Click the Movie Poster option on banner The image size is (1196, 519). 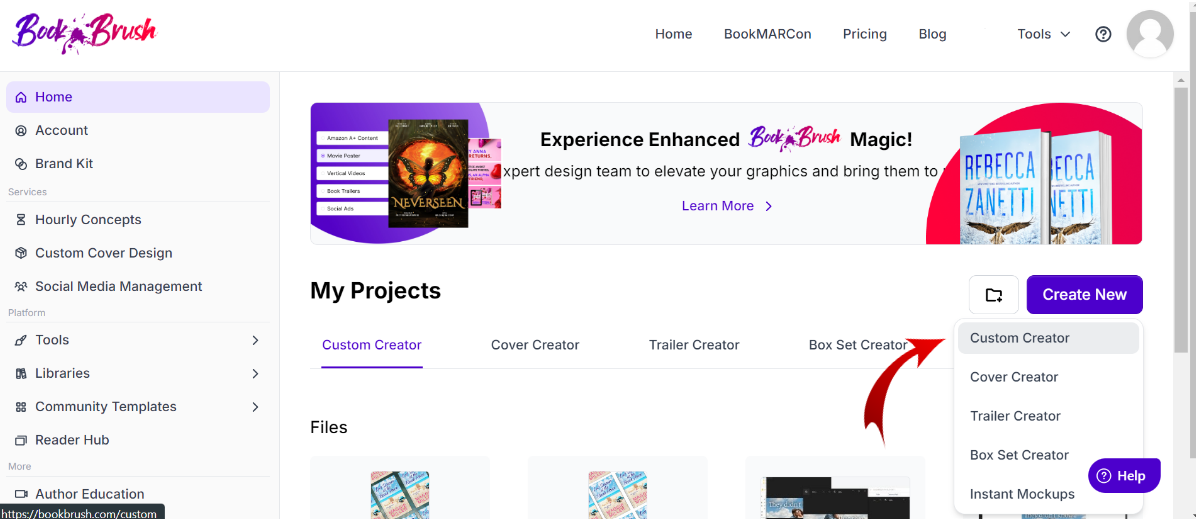352,156
